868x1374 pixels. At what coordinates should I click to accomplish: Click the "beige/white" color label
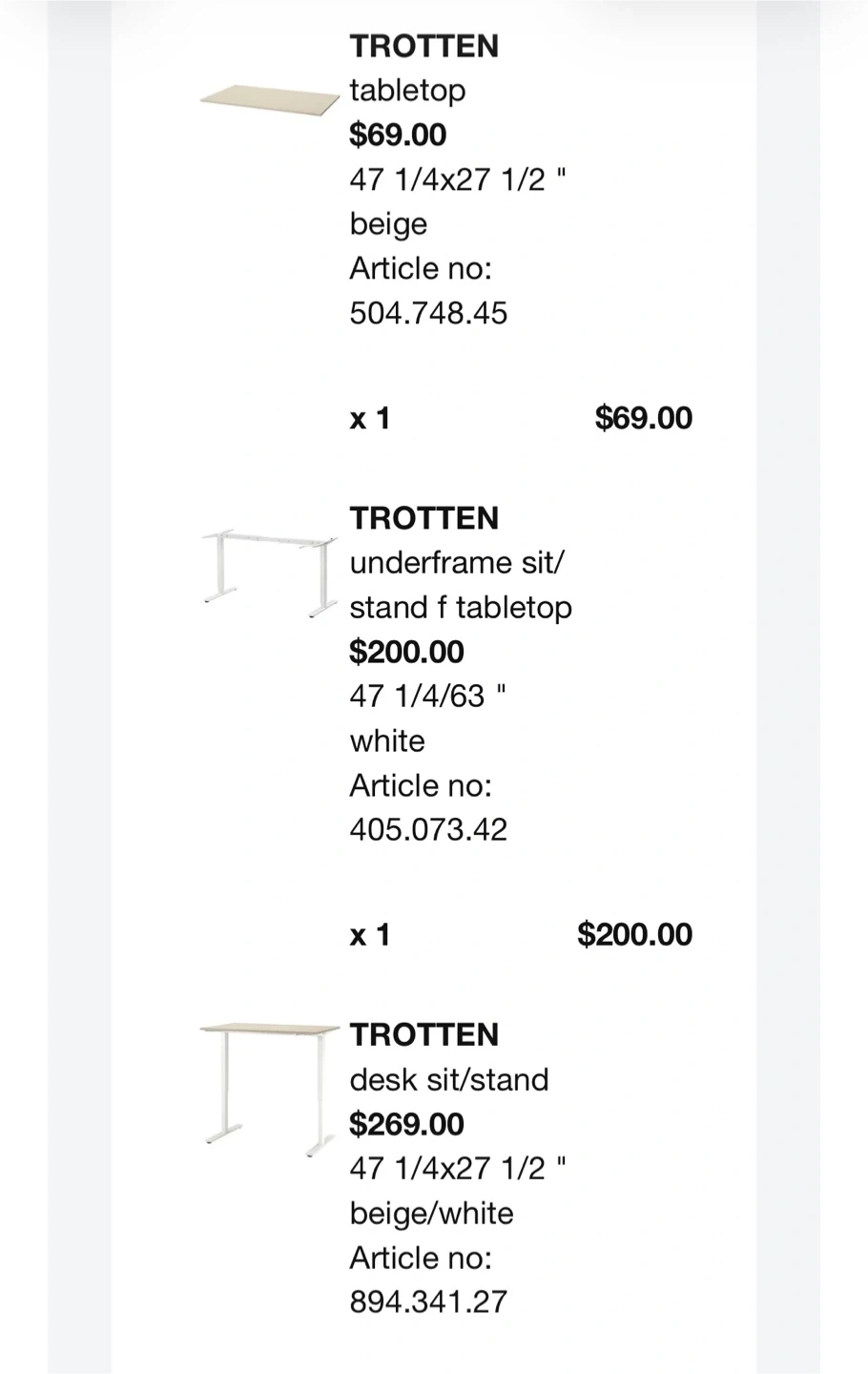431,1213
